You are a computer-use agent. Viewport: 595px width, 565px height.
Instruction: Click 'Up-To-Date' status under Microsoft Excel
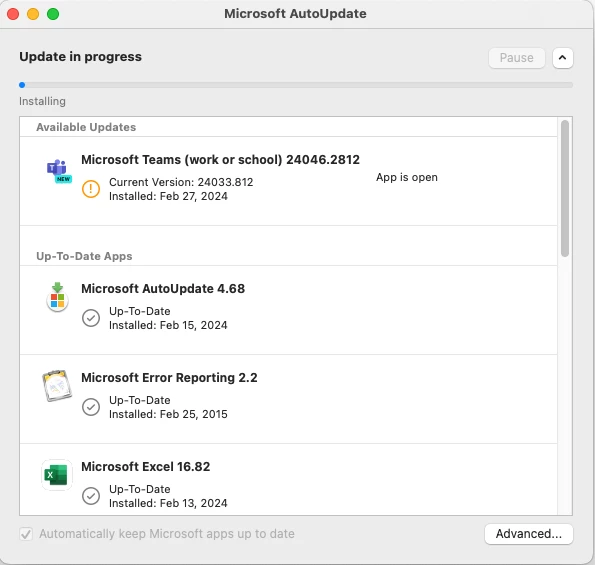140,489
